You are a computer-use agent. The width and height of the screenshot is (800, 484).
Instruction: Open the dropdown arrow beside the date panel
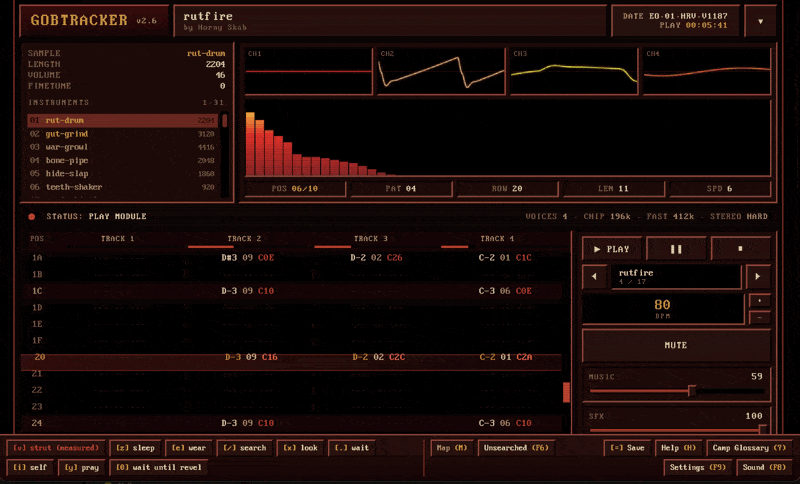point(760,21)
